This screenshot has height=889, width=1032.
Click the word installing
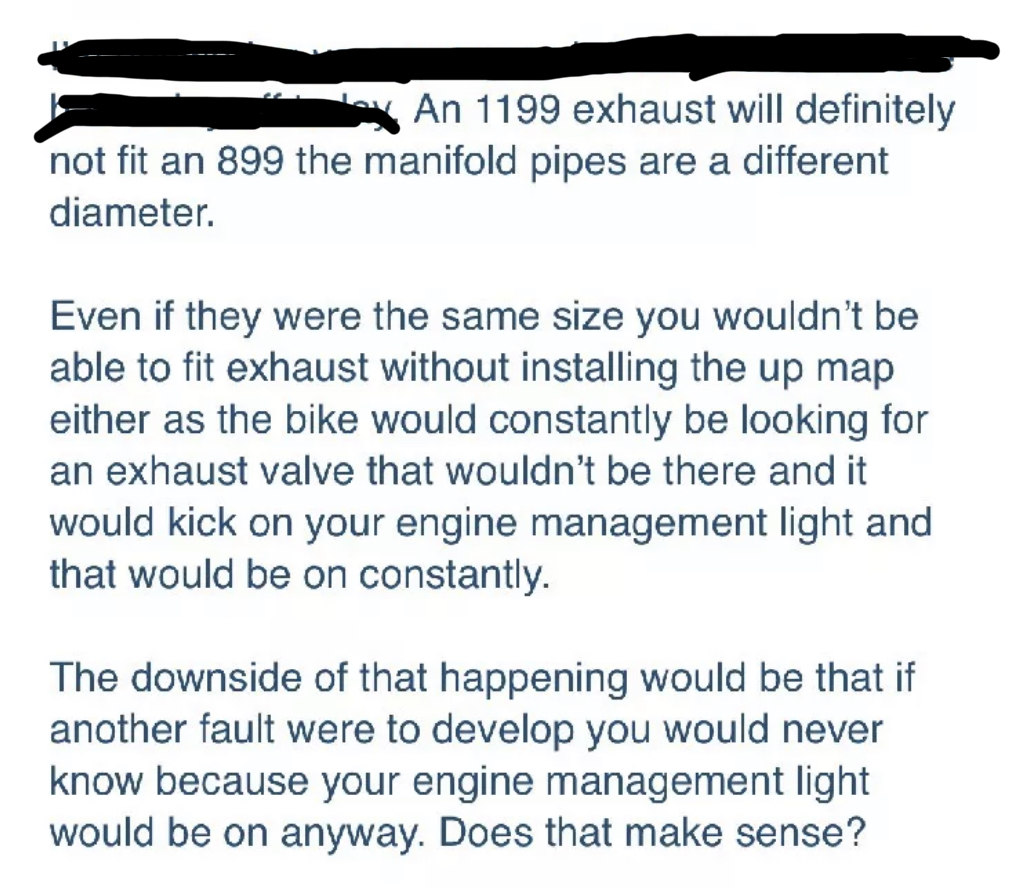click(600, 368)
